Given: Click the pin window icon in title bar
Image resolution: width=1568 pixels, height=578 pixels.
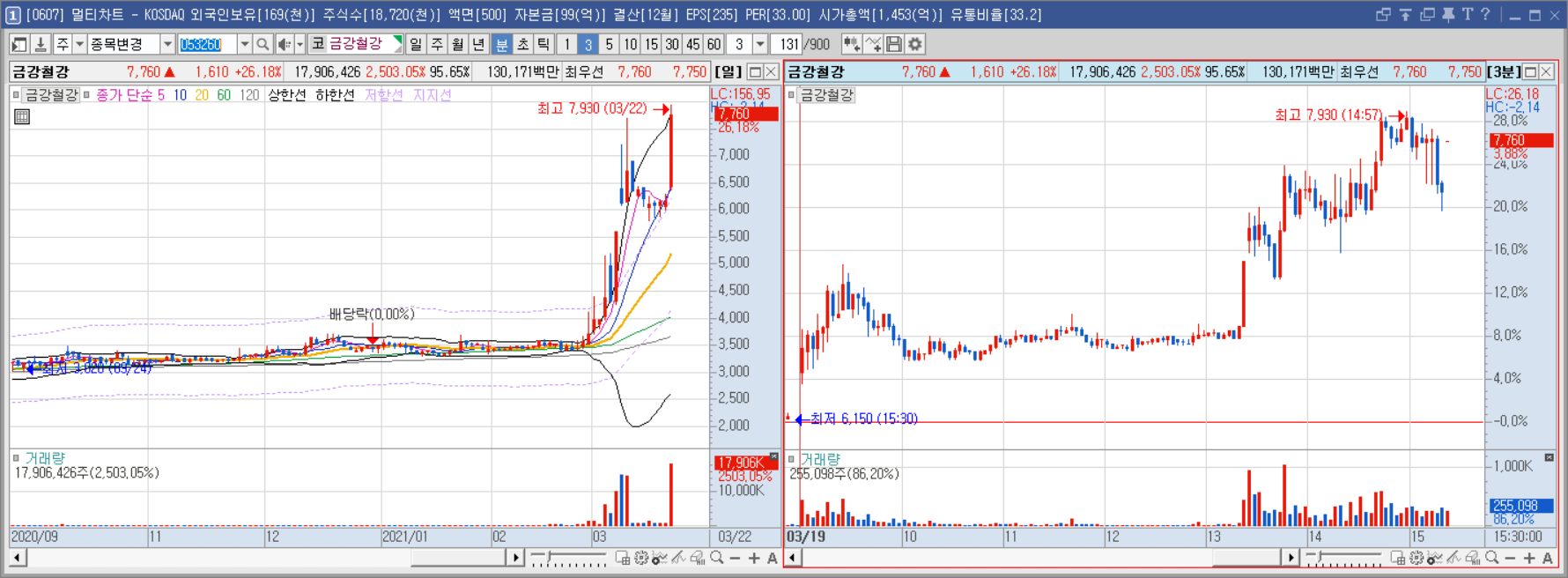Looking at the screenshot, I should 1448,14.
